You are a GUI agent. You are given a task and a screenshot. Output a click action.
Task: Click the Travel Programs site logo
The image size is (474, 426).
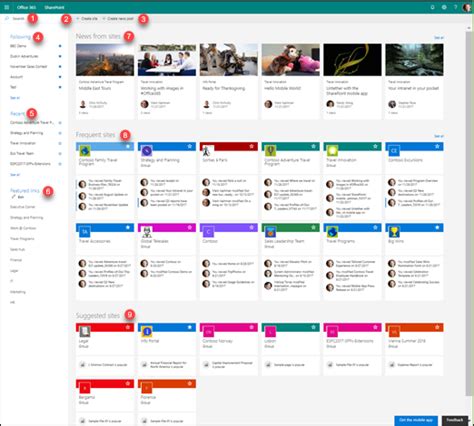[x=332, y=232]
